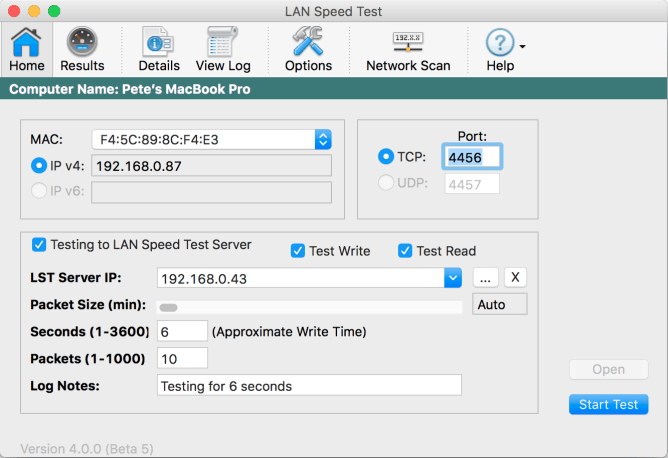
Task: Click the Packet Size slider handle
Action: [168, 307]
